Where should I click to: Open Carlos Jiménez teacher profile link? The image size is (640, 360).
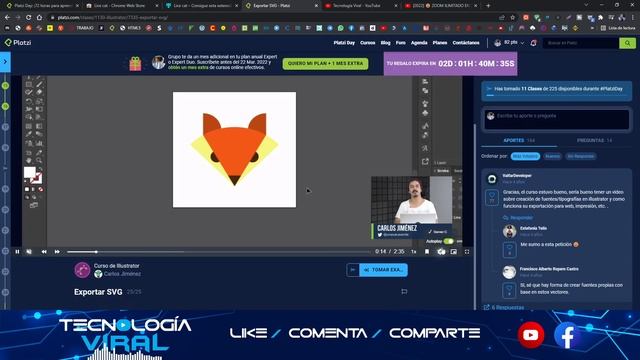[122, 274]
